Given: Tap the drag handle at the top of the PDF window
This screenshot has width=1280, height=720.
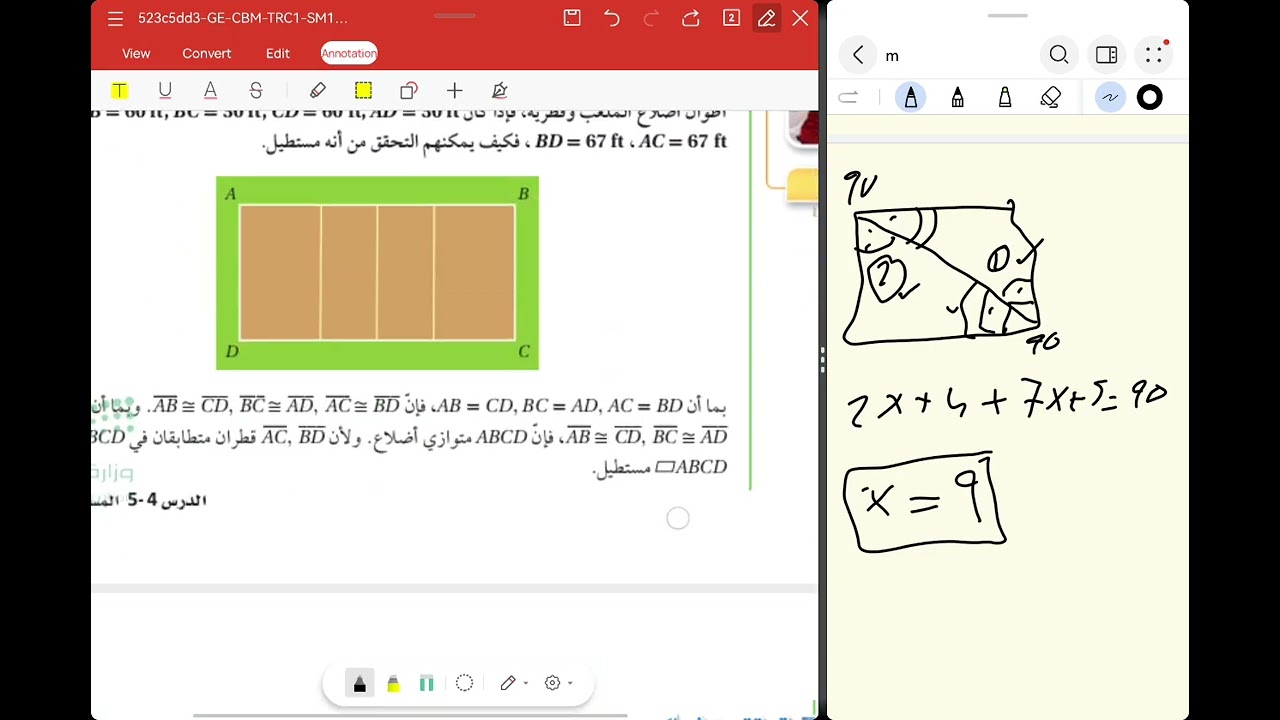Looking at the screenshot, I should point(454,16).
